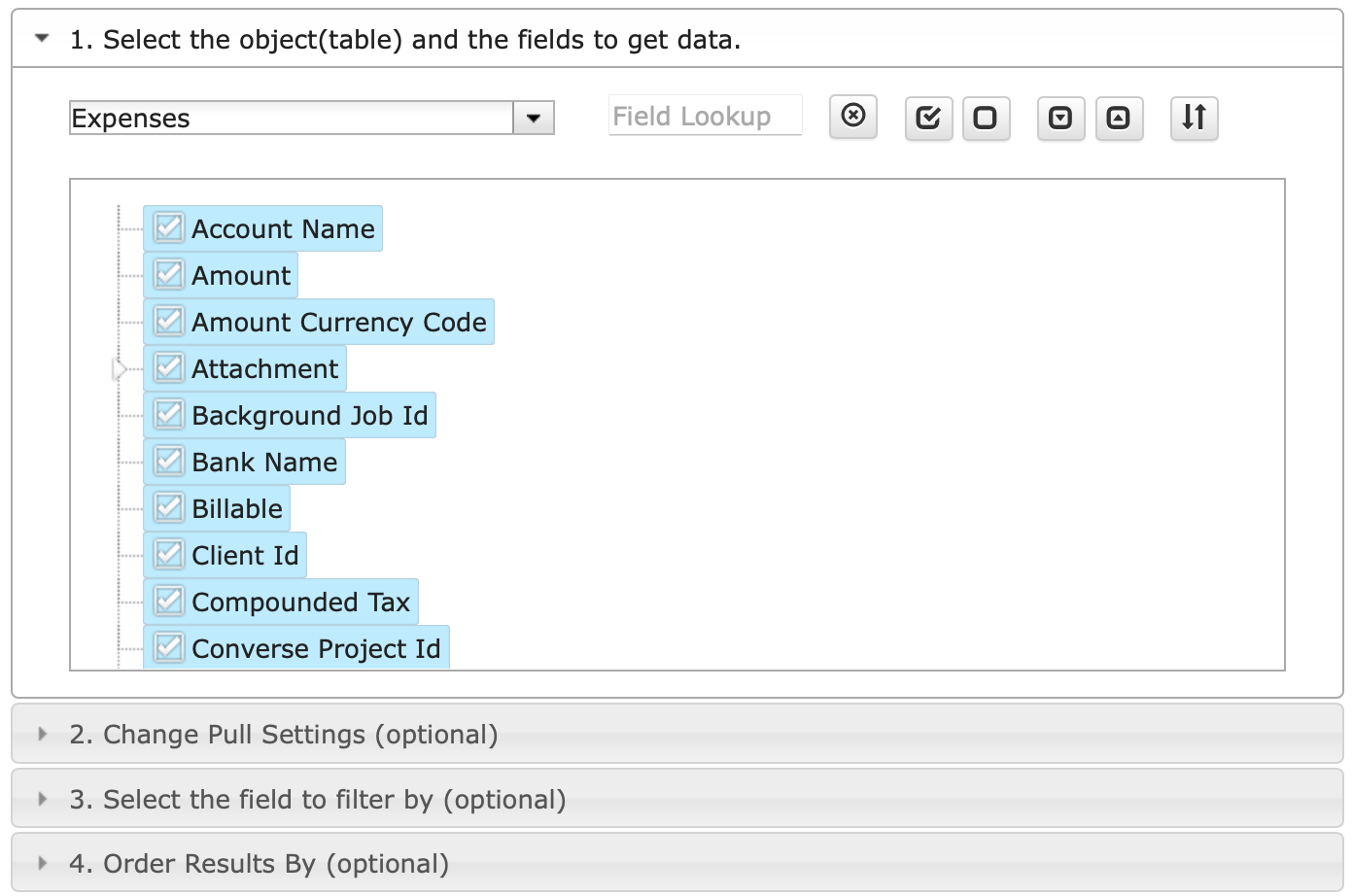This screenshot has height=896, width=1353.
Task: Toggle the Amount Currency Code checkbox
Action: click(169, 322)
